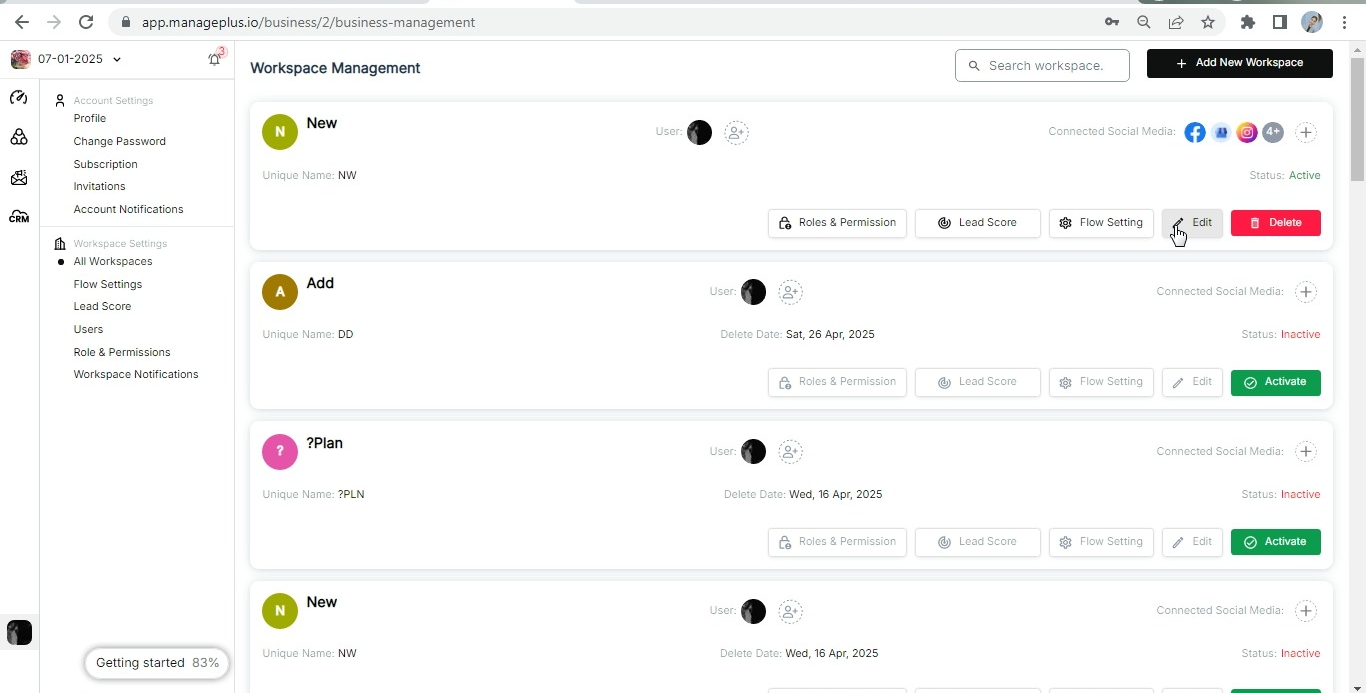The height and width of the screenshot is (693, 1366).
Task: Click the user avatar on the Add workspace
Action: 753,292
